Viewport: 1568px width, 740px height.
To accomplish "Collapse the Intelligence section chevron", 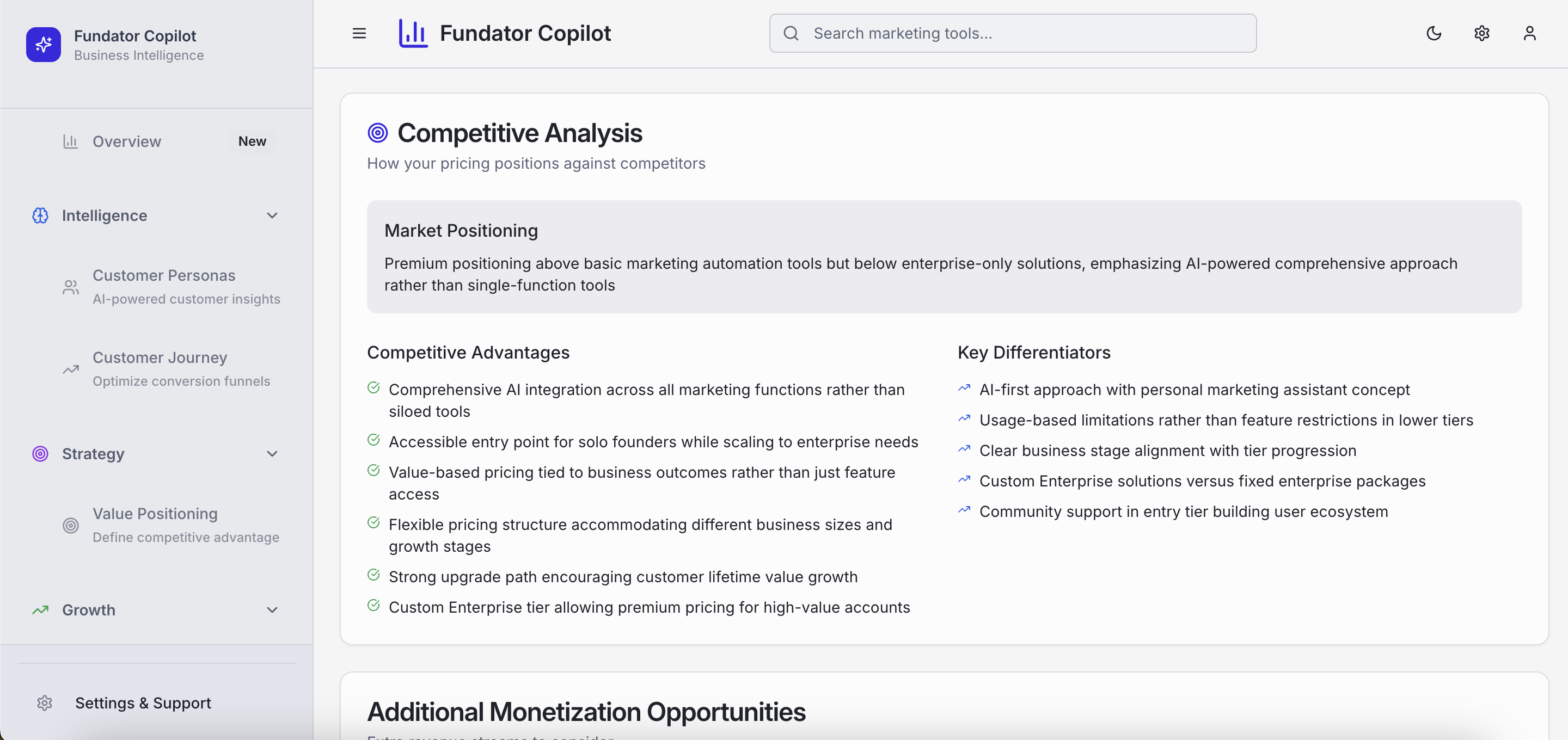I will (x=272, y=215).
